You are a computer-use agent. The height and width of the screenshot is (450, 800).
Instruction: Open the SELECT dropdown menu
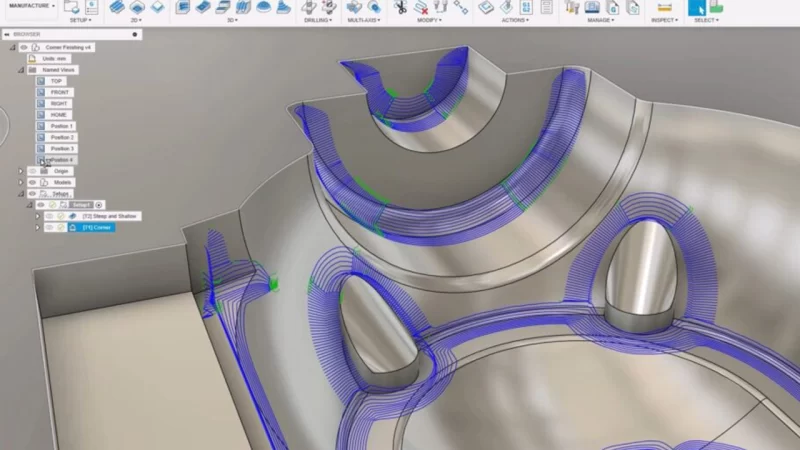tap(707, 20)
